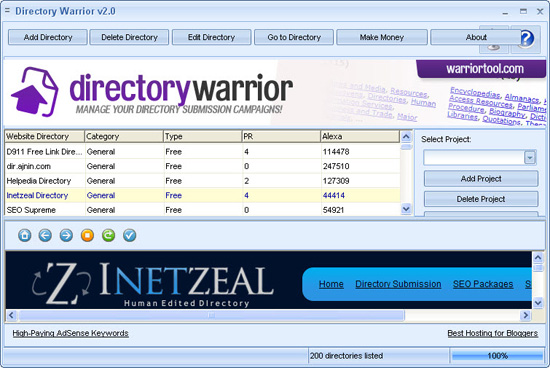Click the Inetzeal Human Edited Directory logo
Image resolution: width=550 pixels, height=368 pixels.
point(152,284)
